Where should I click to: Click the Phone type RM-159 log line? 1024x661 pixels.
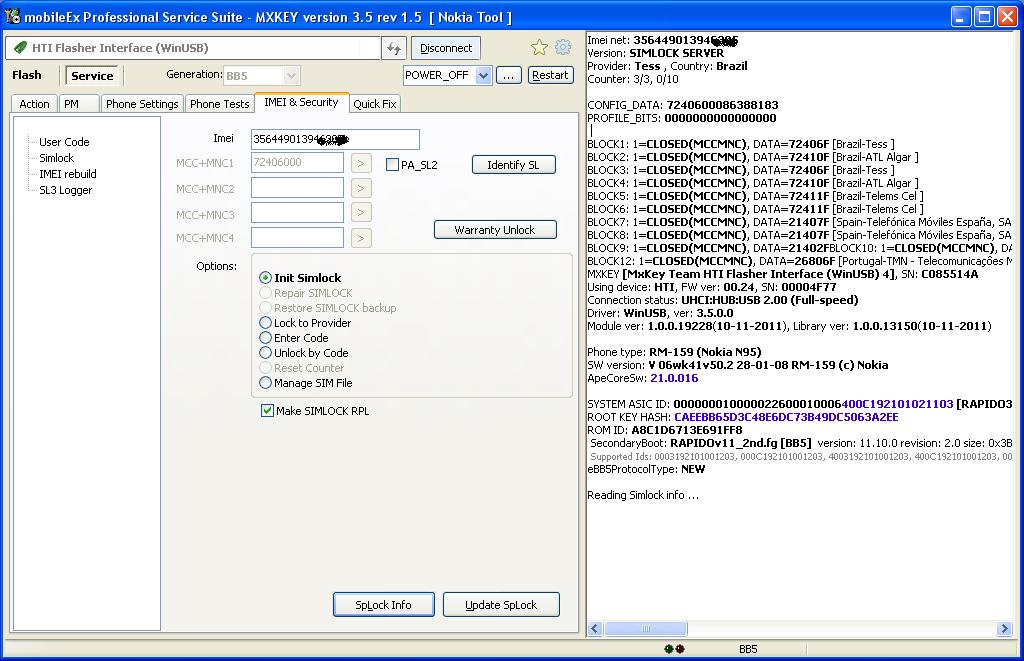click(x=674, y=352)
